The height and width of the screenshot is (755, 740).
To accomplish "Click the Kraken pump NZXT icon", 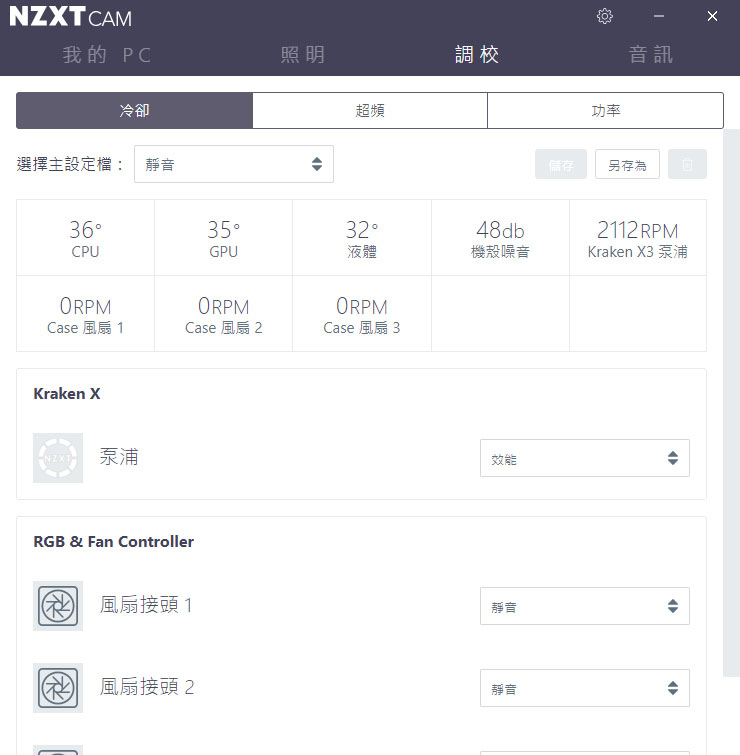I will click(x=58, y=458).
